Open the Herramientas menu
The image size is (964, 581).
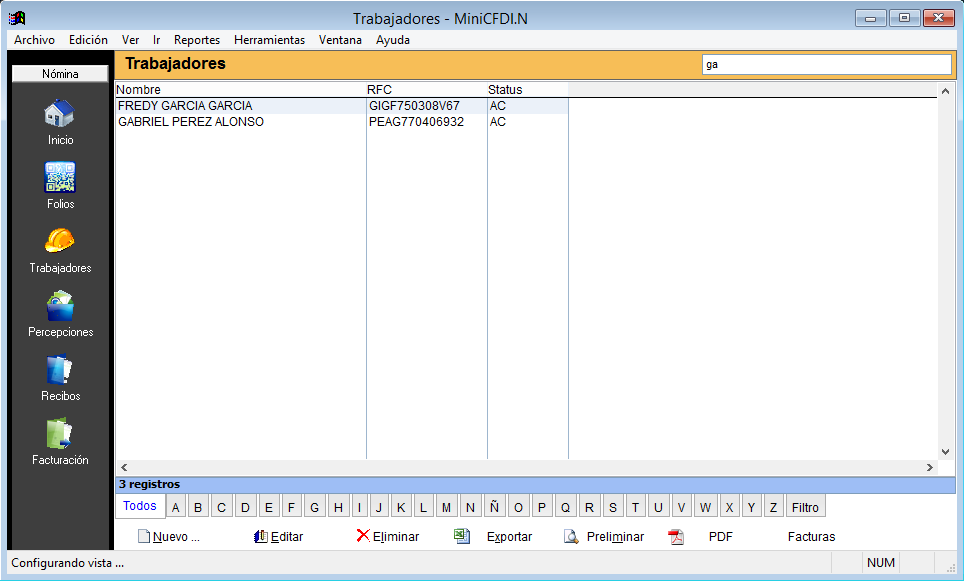coord(269,40)
